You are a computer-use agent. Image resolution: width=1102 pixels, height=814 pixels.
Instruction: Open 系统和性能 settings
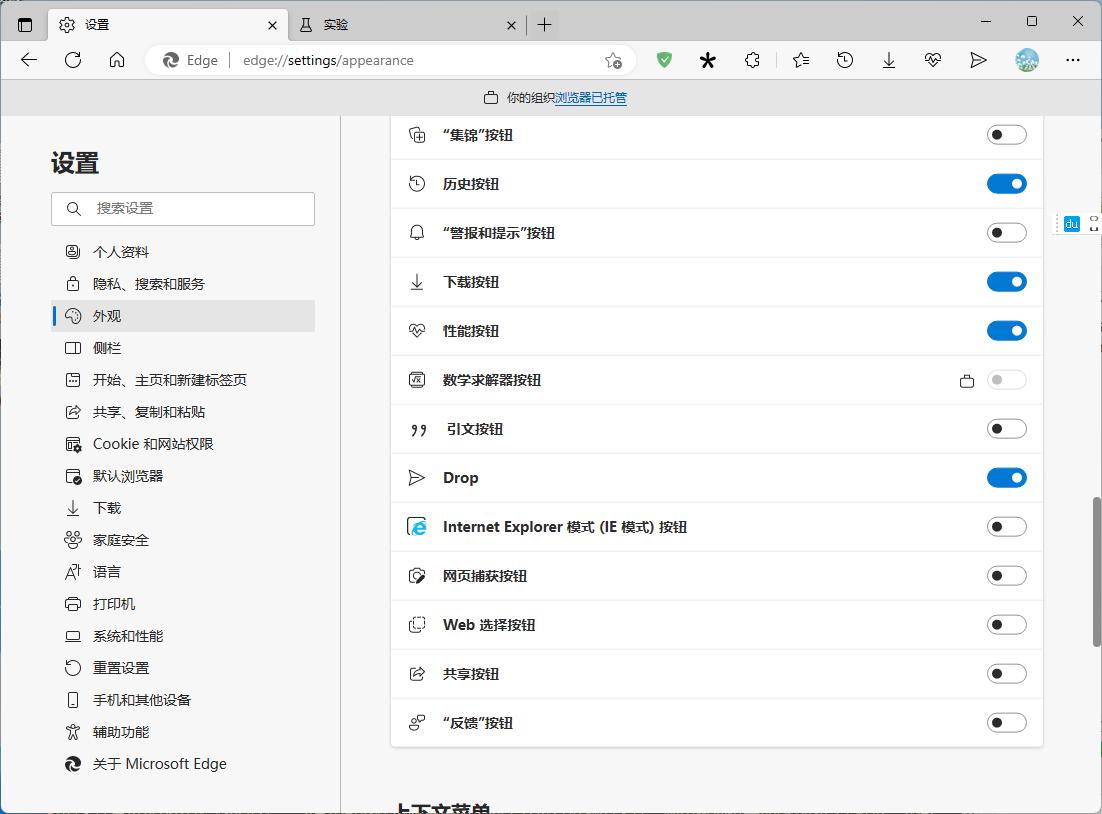(183, 635)
